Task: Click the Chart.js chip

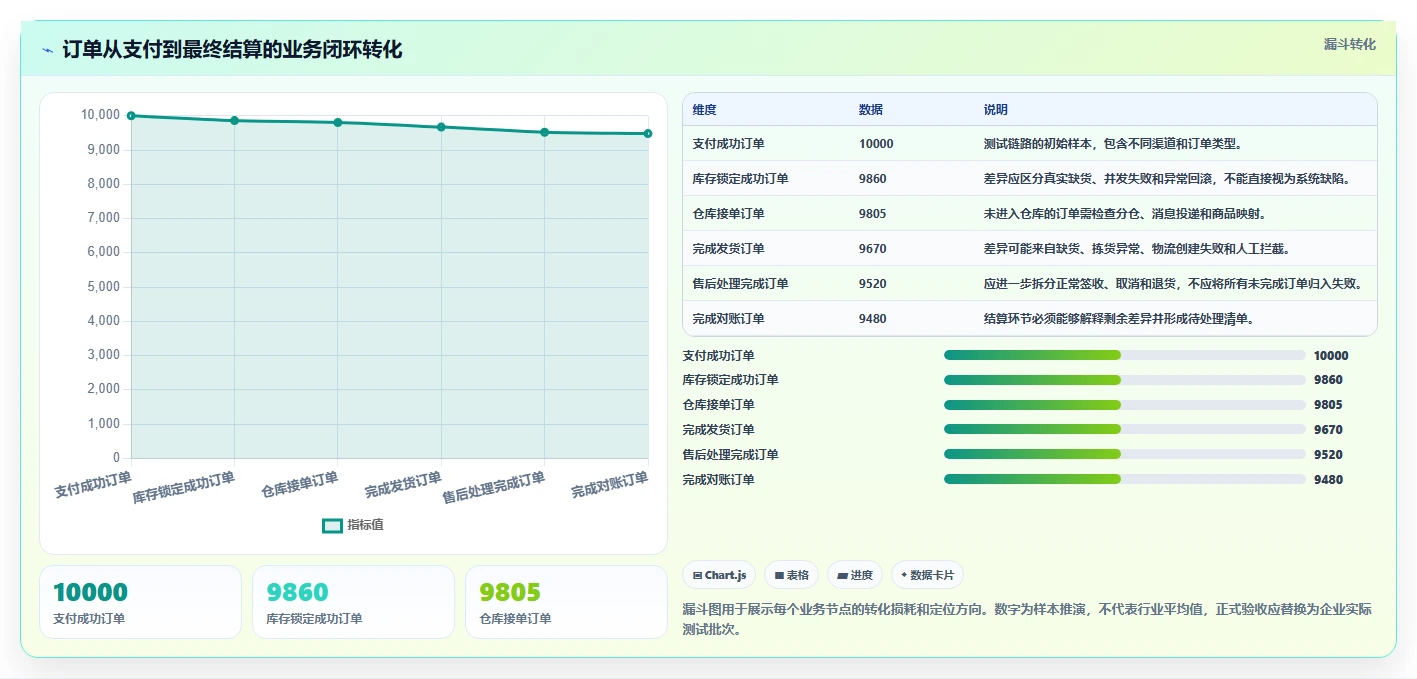Action: (x=720, y=575)
